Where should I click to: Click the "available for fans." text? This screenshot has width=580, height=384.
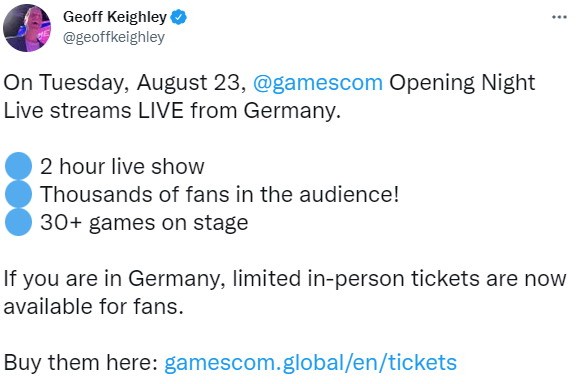pyautogui.click(x=94, y=307)
